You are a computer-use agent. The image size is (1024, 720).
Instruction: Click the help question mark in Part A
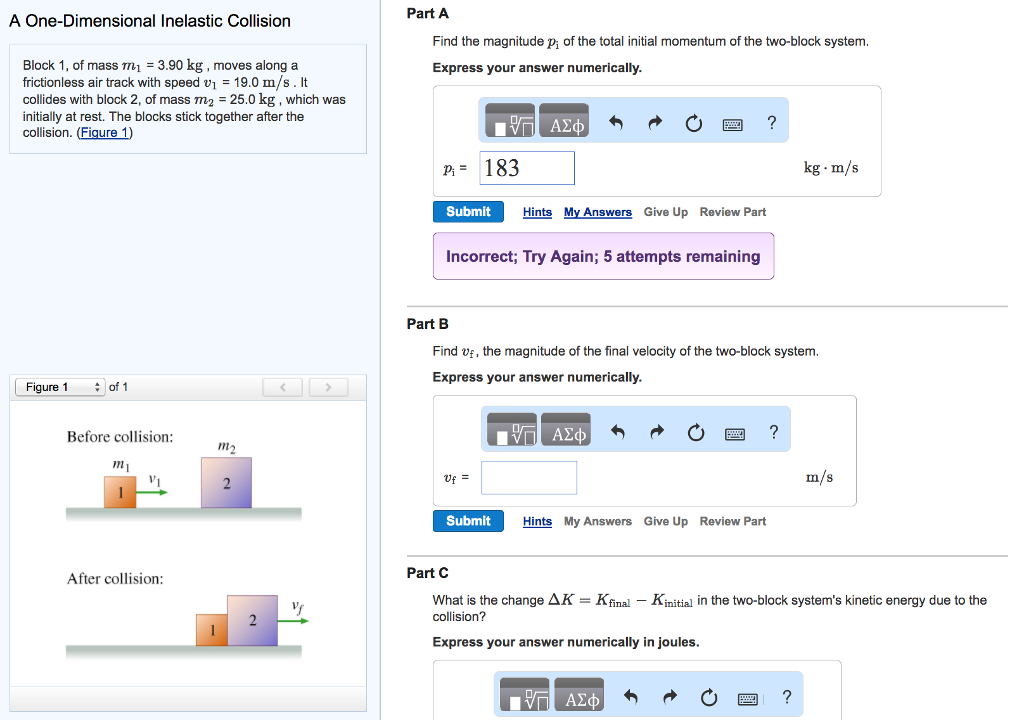[x=771, y=123]
